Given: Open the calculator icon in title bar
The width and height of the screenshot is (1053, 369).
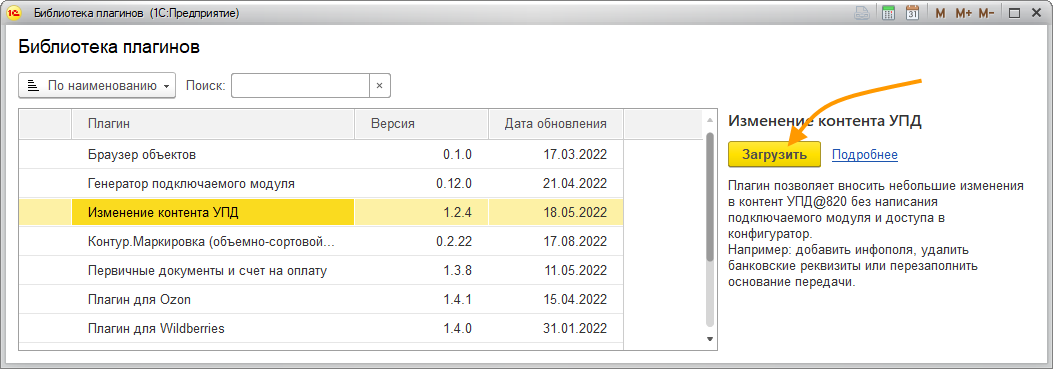Looking at the screenshot, I should coord(888,13).
